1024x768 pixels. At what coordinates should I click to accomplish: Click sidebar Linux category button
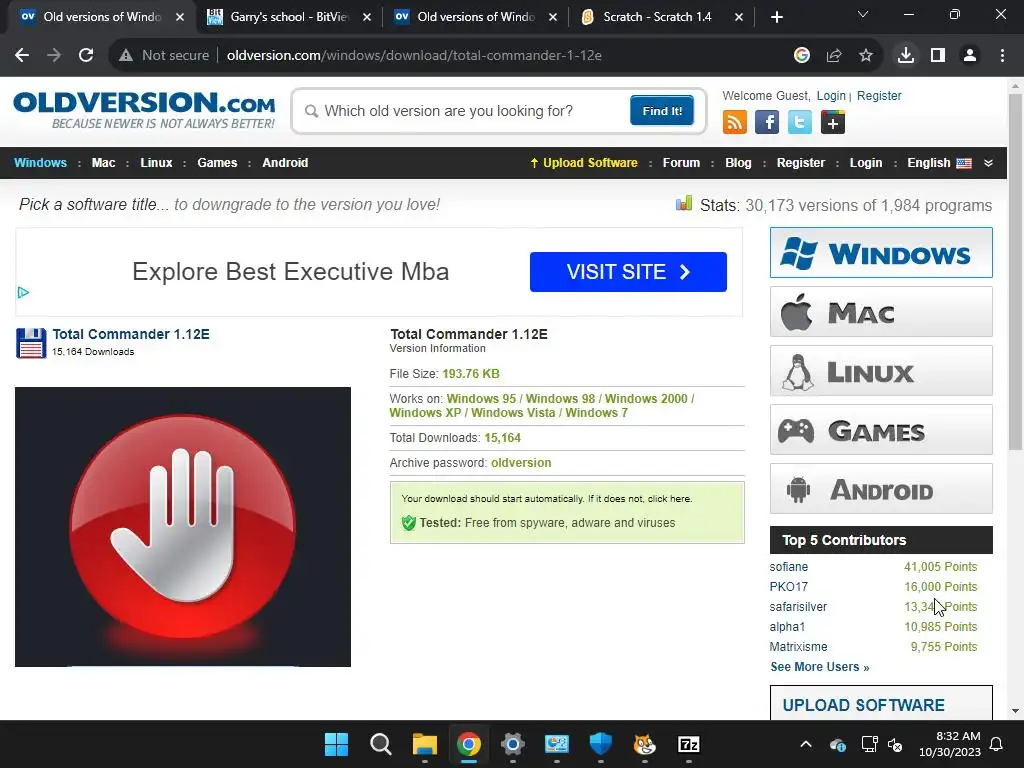click(881, 371)
